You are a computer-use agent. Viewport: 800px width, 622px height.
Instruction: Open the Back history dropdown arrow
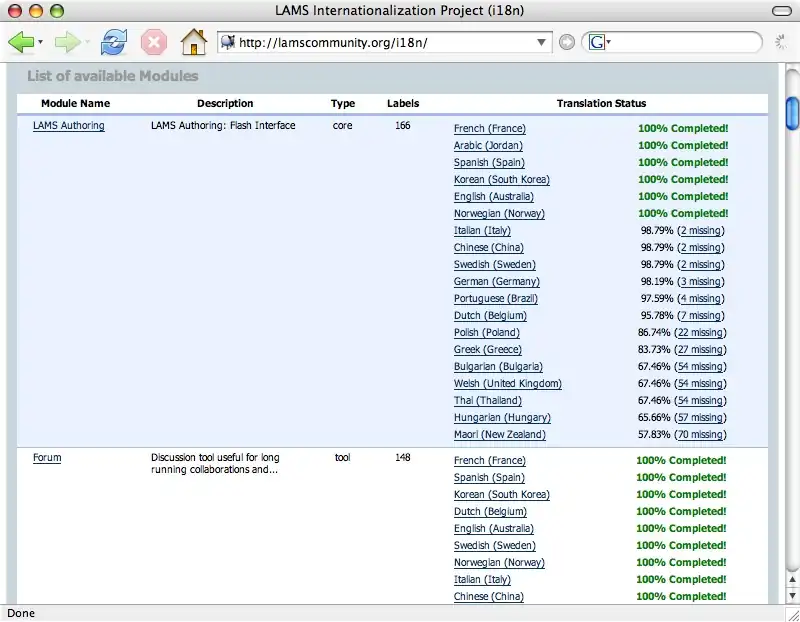pyautogui.click(x=40, y=43)
